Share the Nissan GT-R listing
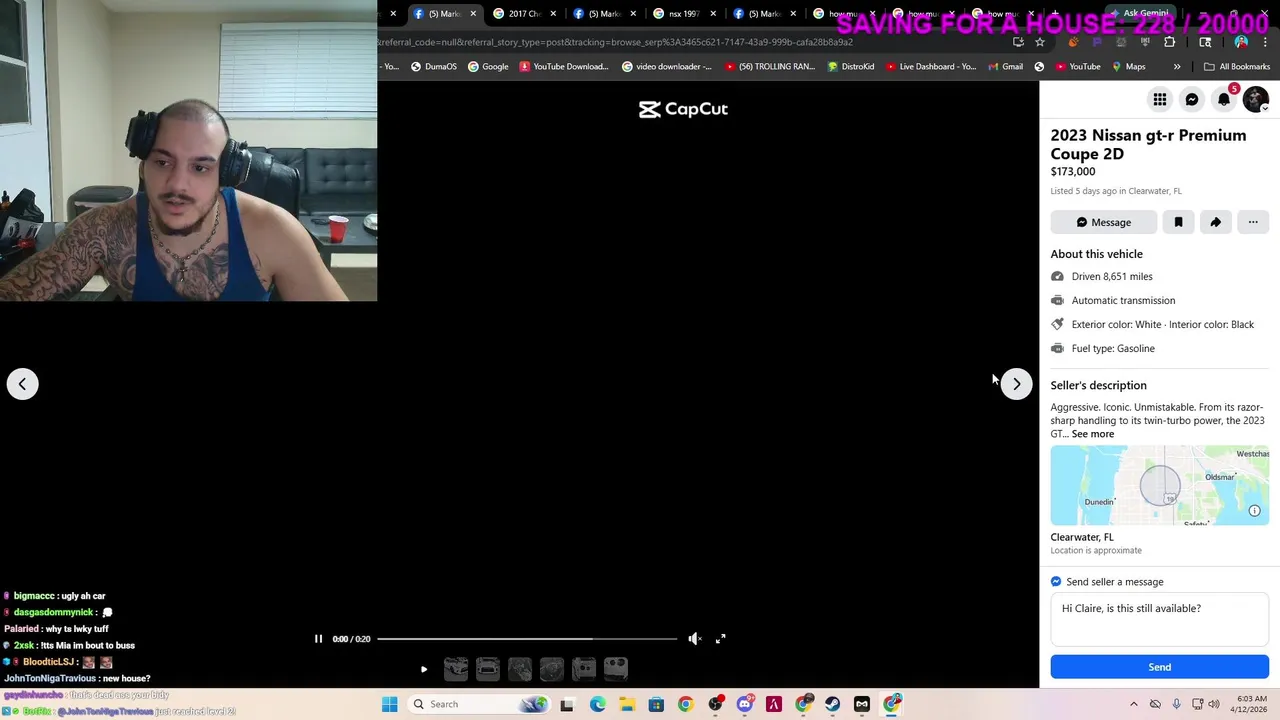Viewport: 1280px width, 720px height. click(x=1215, y=222)
